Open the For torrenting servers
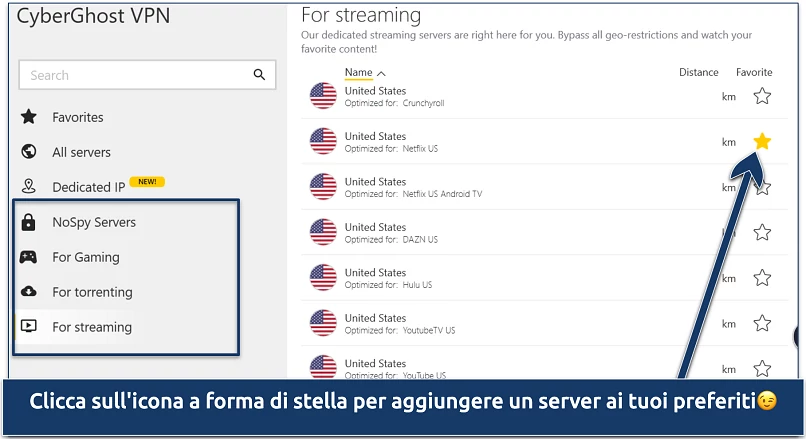This screenshot has width=806, height=439. tap(93, 292)
